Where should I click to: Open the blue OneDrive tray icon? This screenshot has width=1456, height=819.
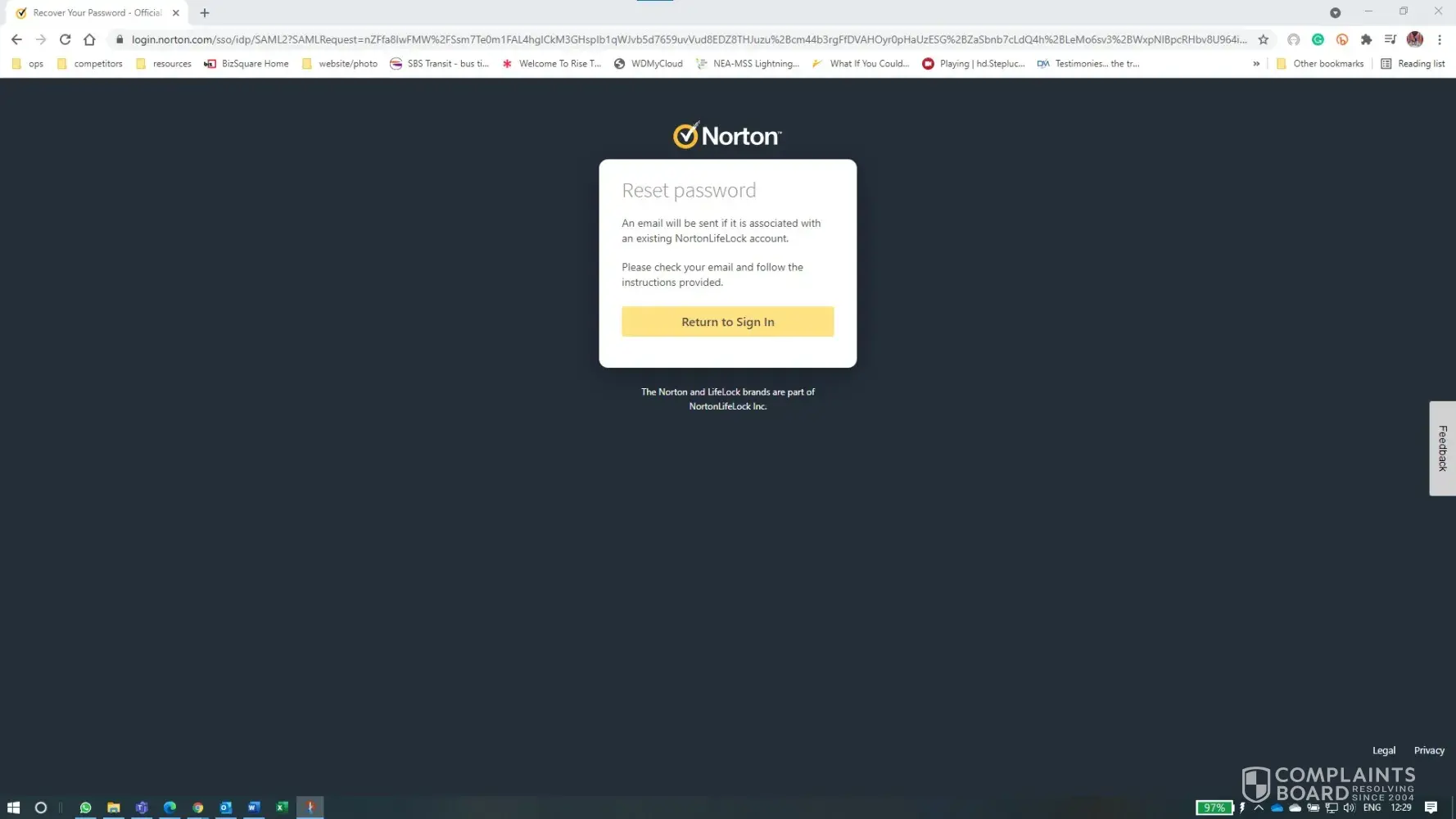pyautogui.click(x=1277, y=808)
